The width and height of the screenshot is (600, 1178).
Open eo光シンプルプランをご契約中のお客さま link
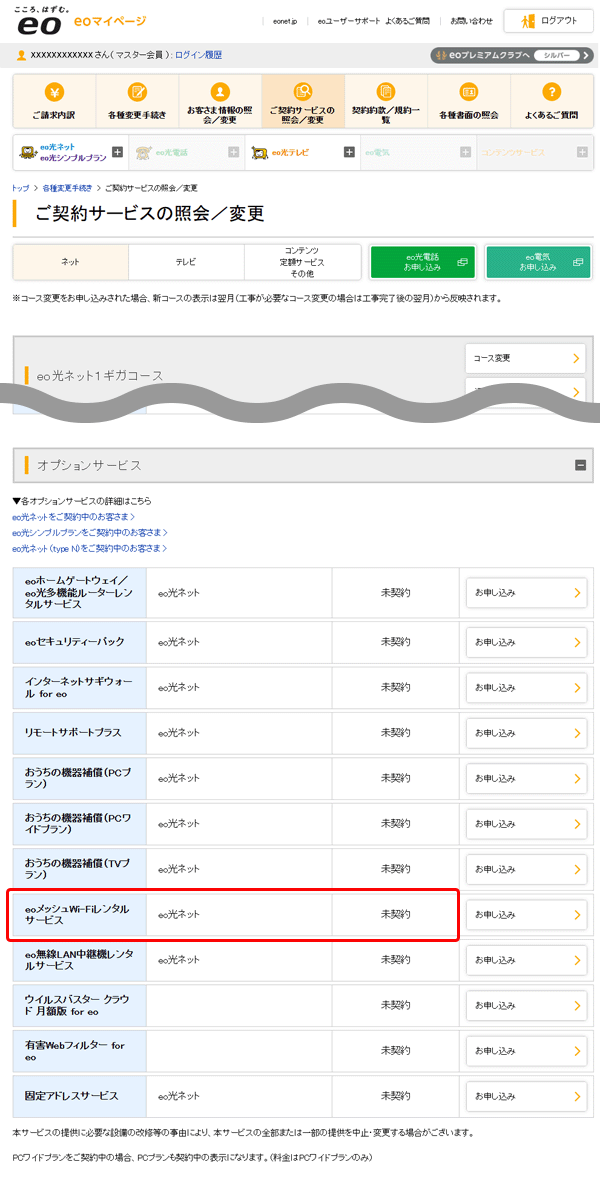click(x=90, y=533)
